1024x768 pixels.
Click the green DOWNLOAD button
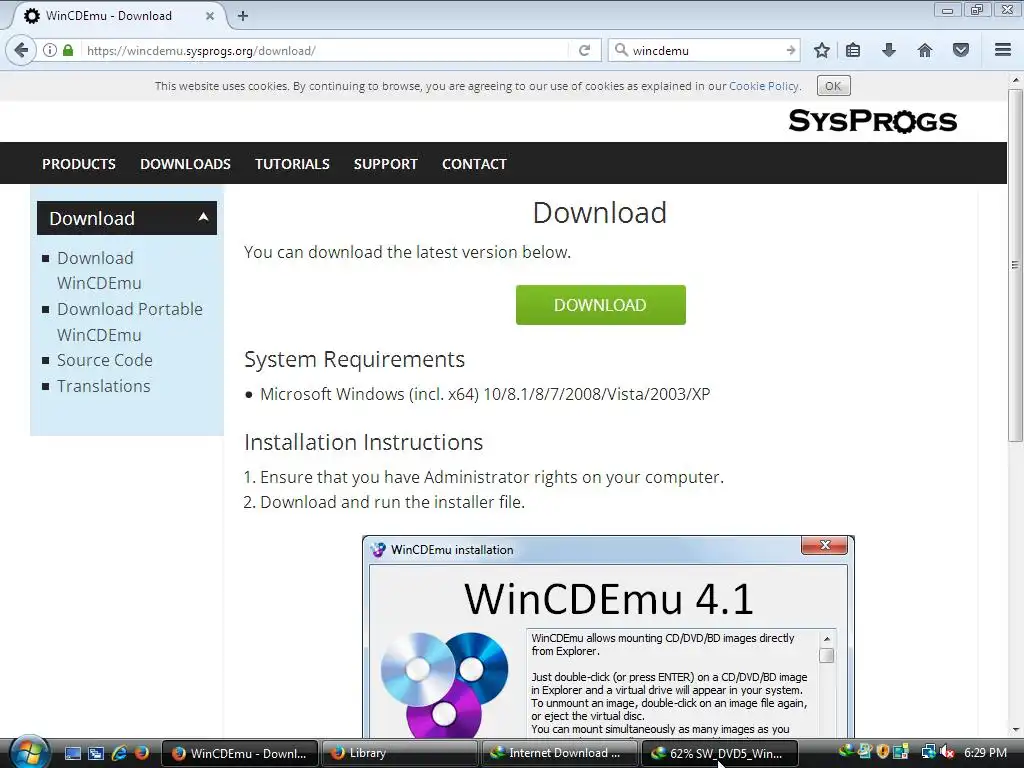click(600, 305)
